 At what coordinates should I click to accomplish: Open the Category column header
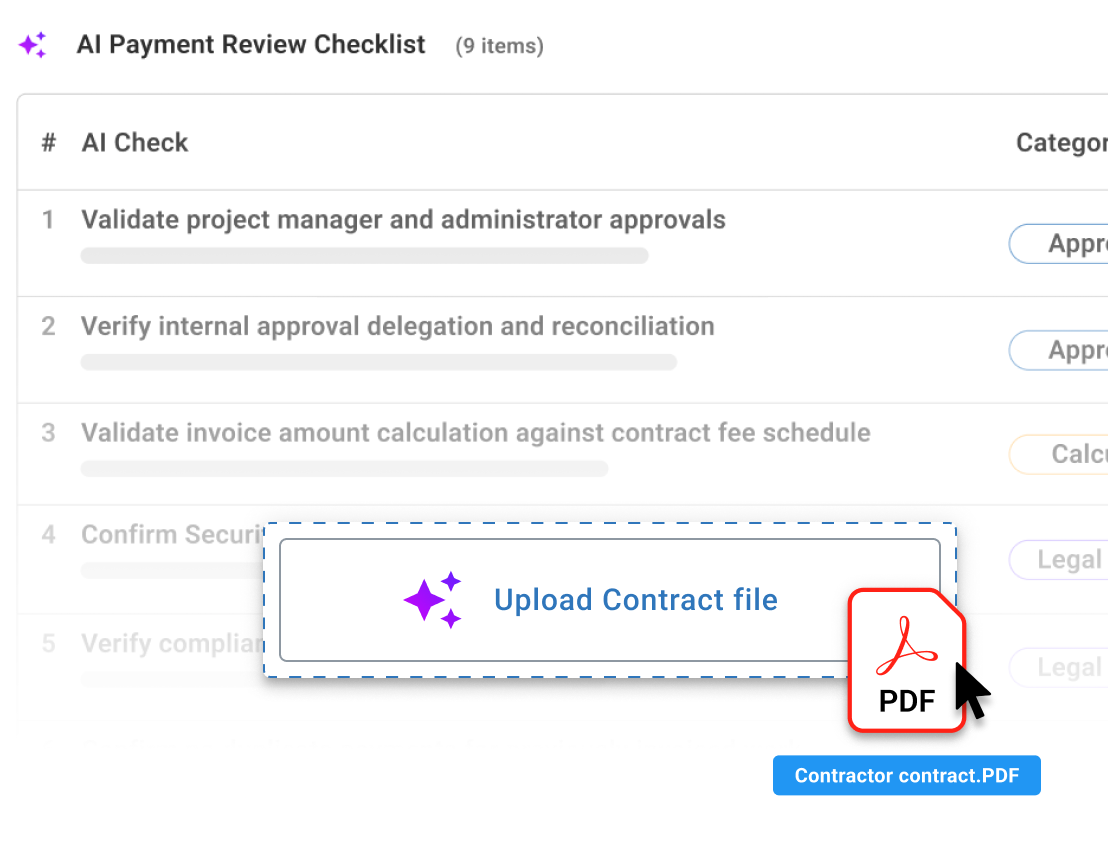pyautogui.click(x=1060, y=142)
